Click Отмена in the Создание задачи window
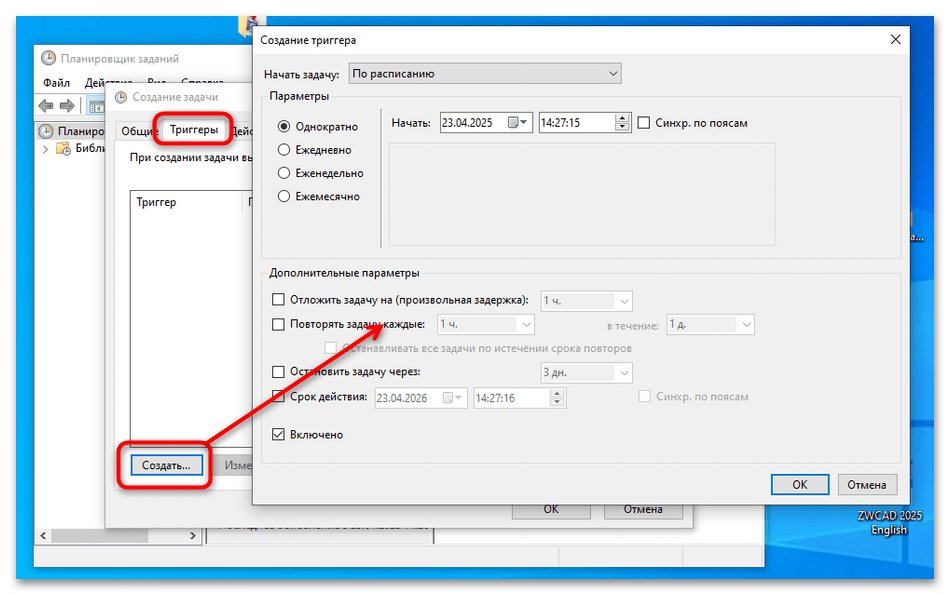The width and height of the screenshot is (950, 595). pyautogui.click(x=643, y=510)
